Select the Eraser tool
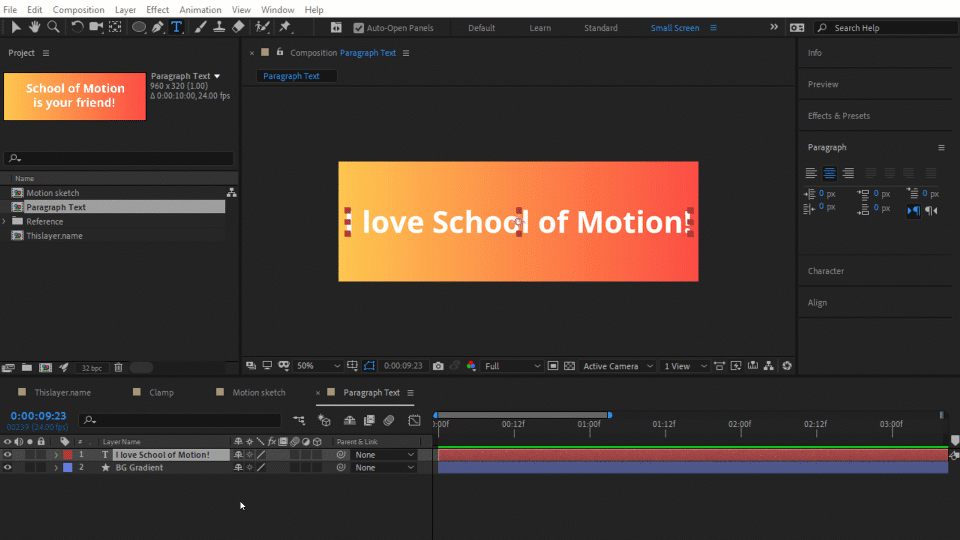Screen dimensions: 960x540 238,27
